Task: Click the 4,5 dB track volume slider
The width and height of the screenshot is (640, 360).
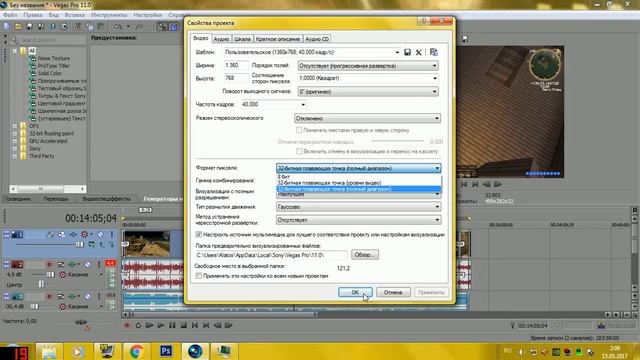Action: (x=50, y=275)
